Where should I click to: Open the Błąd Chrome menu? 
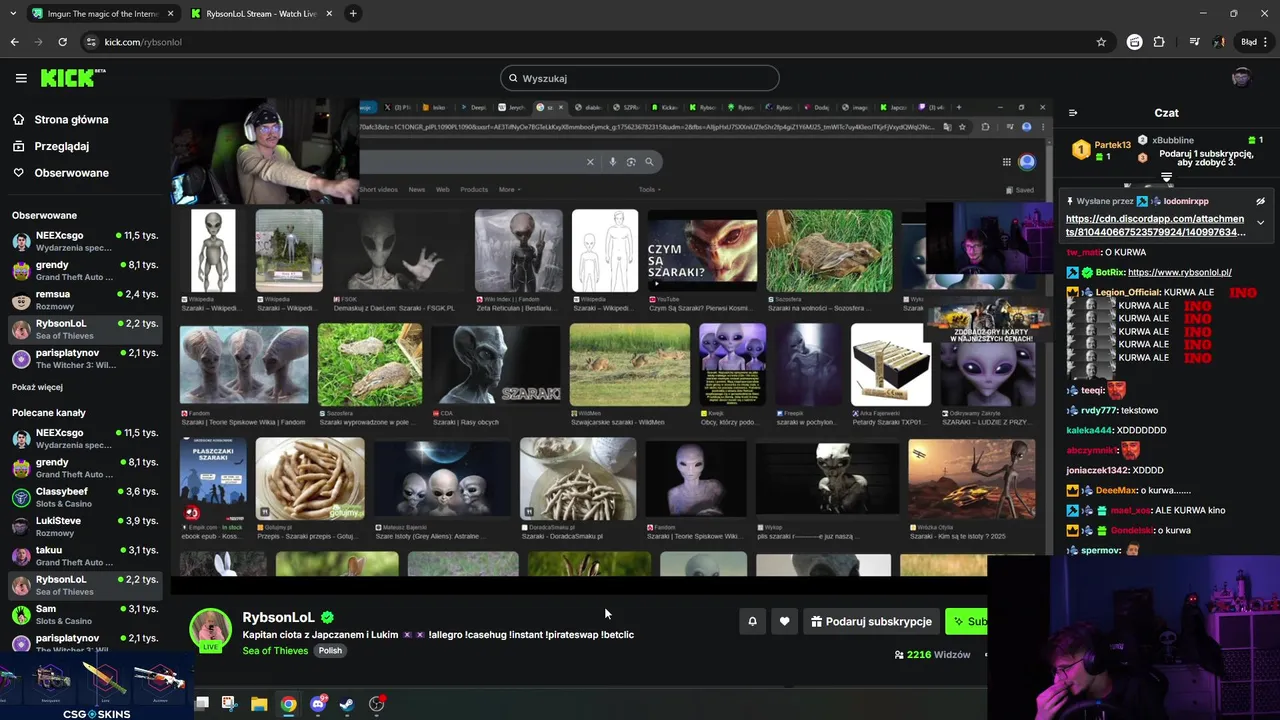click(x=1255, y=42)
